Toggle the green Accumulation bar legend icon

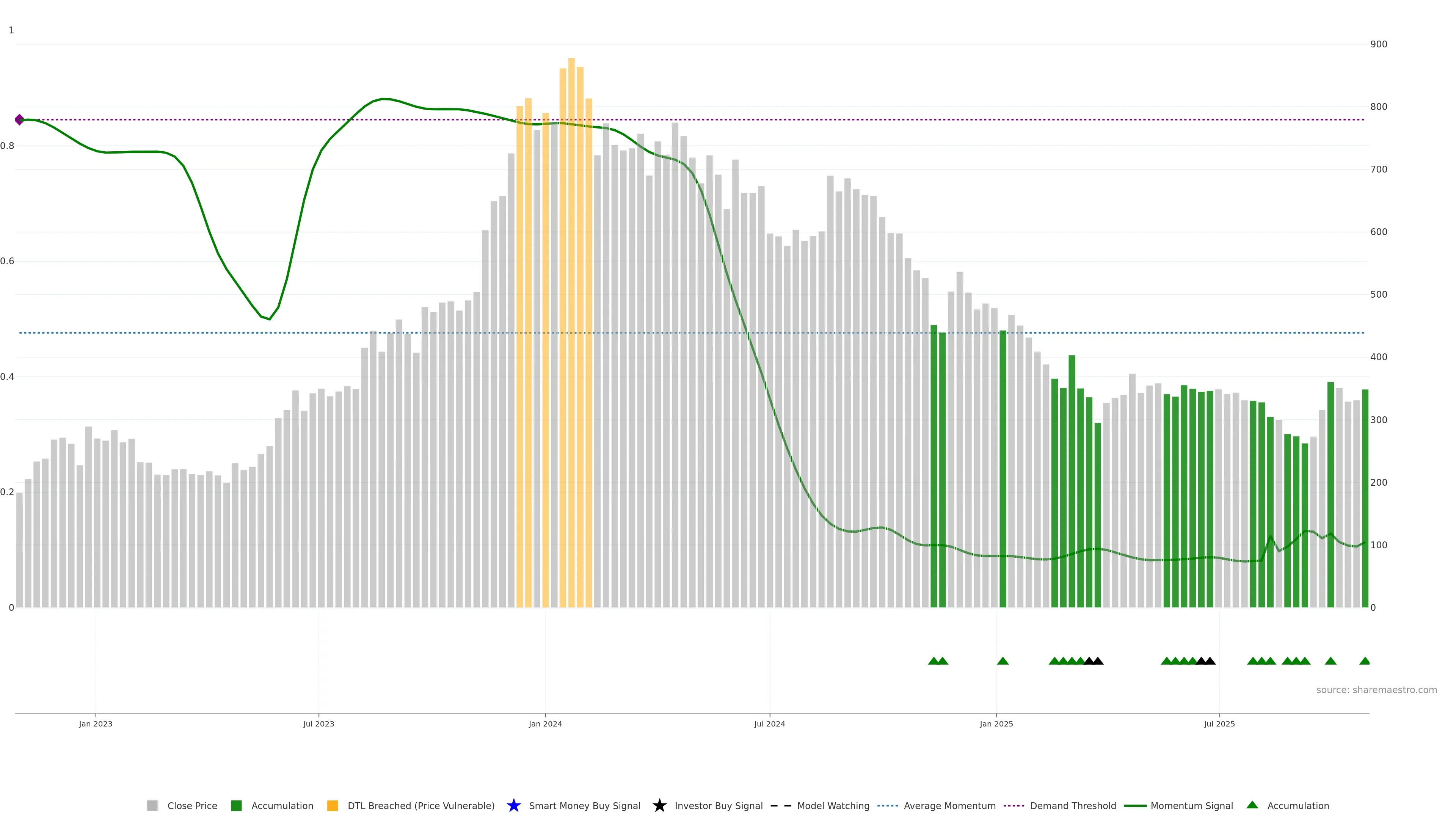tap(236, 805)
